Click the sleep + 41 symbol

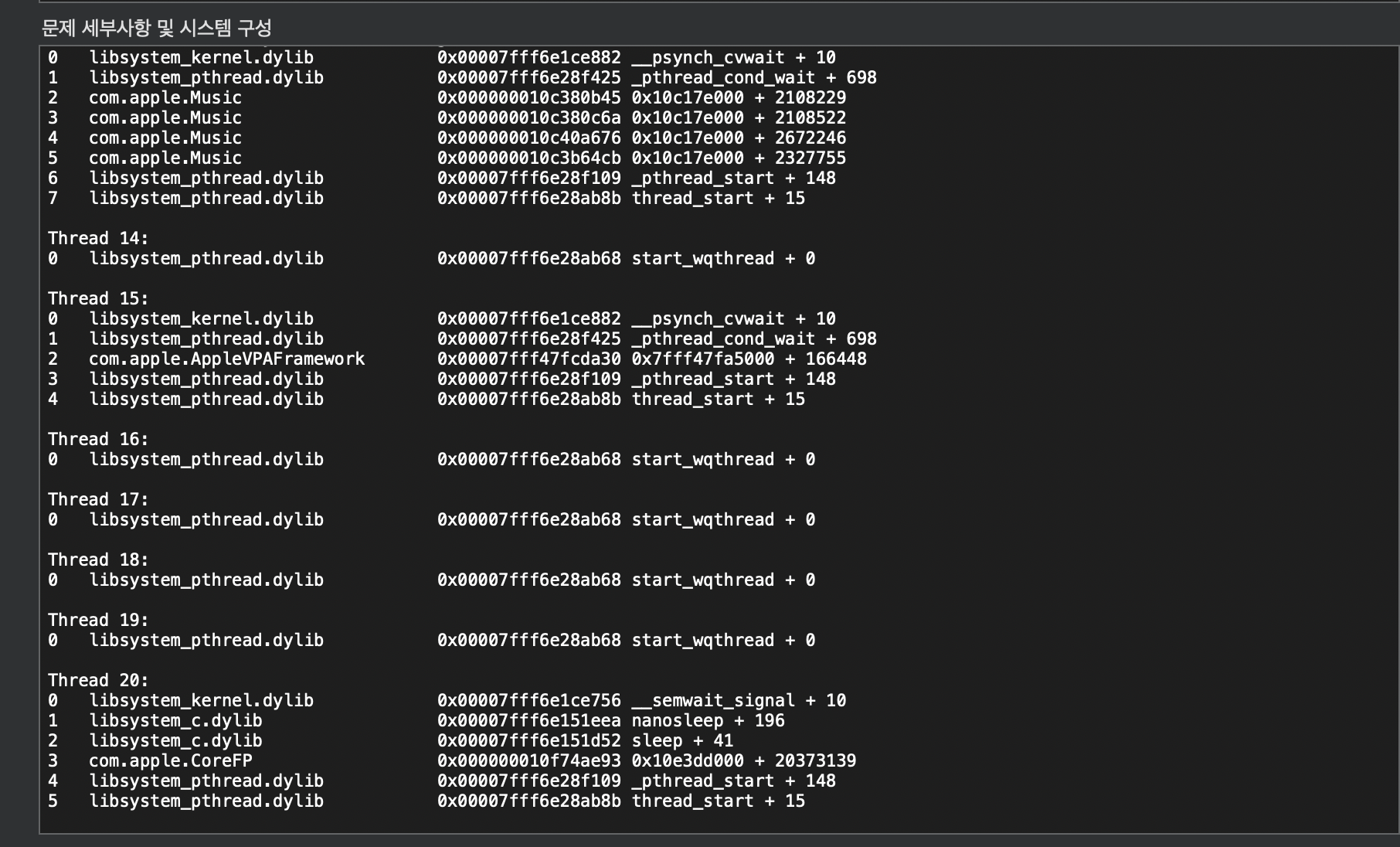point(682,740)
